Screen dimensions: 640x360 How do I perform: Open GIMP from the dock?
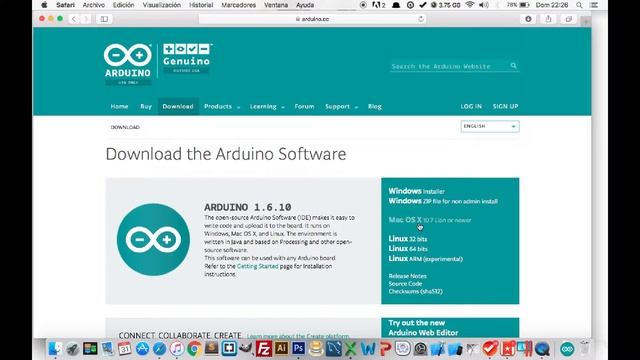pyautogui.click(x=246, y=348)
